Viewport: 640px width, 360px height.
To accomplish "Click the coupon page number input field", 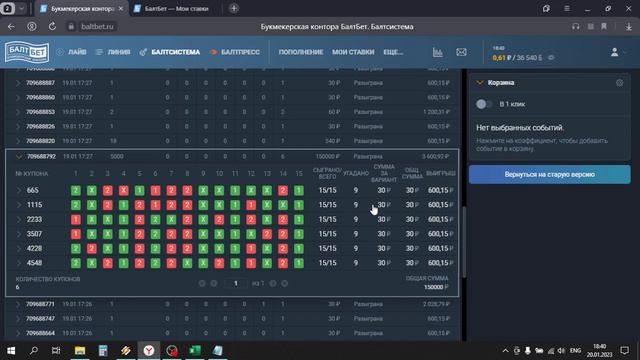I will 236,283.
